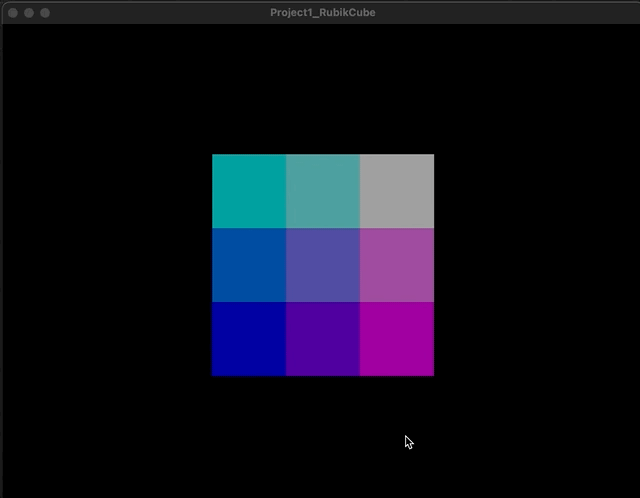
Task: Minimize the Project1_RubikCube window
Action: pyautogui.click(x=29, y=13)
